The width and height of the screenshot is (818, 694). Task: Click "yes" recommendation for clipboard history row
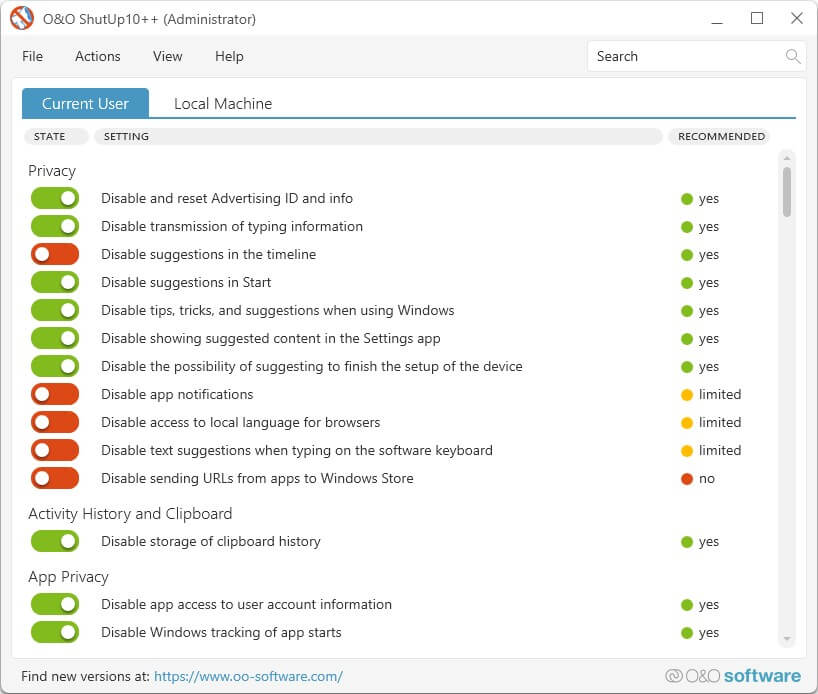click(x=700, y=542)
